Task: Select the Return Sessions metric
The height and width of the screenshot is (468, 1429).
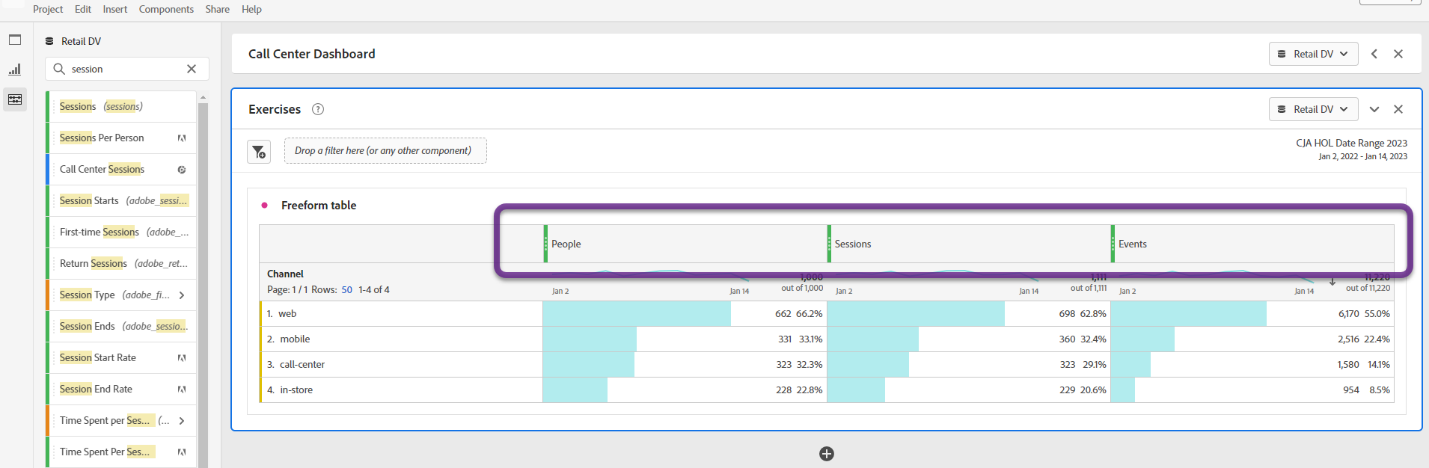Action: (x=121, y=263)
